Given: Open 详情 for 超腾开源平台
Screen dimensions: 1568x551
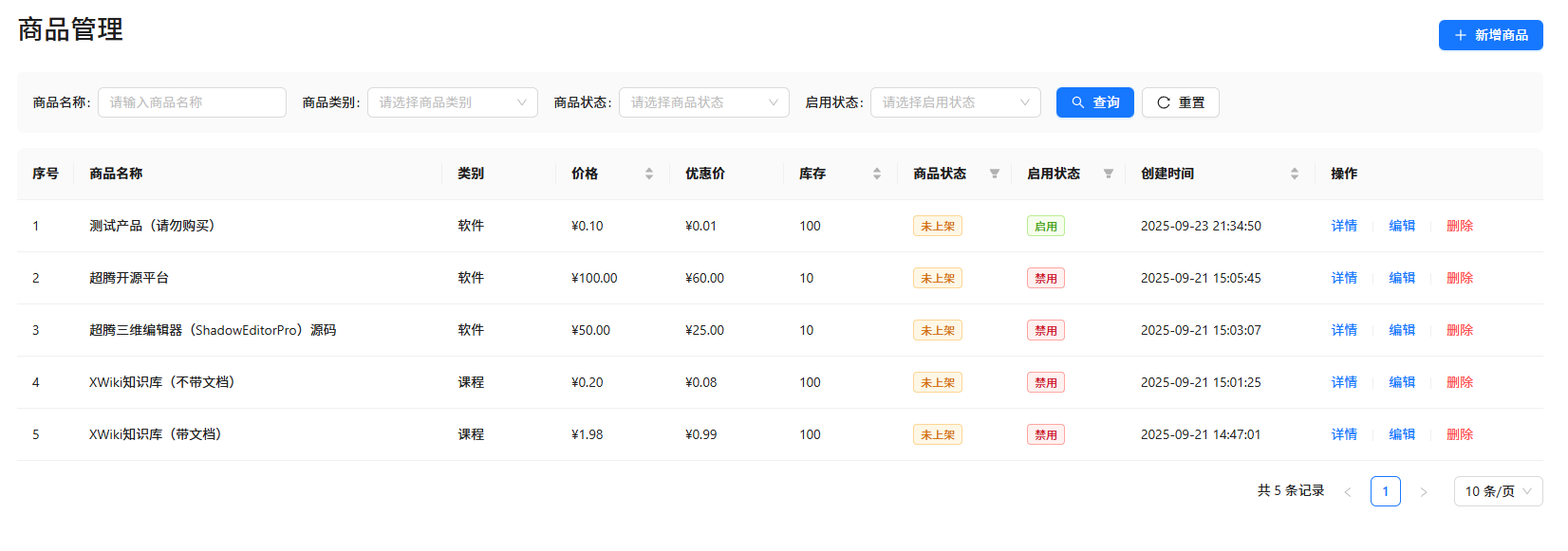Looking at the screenshot, I should pos(1344,278).
